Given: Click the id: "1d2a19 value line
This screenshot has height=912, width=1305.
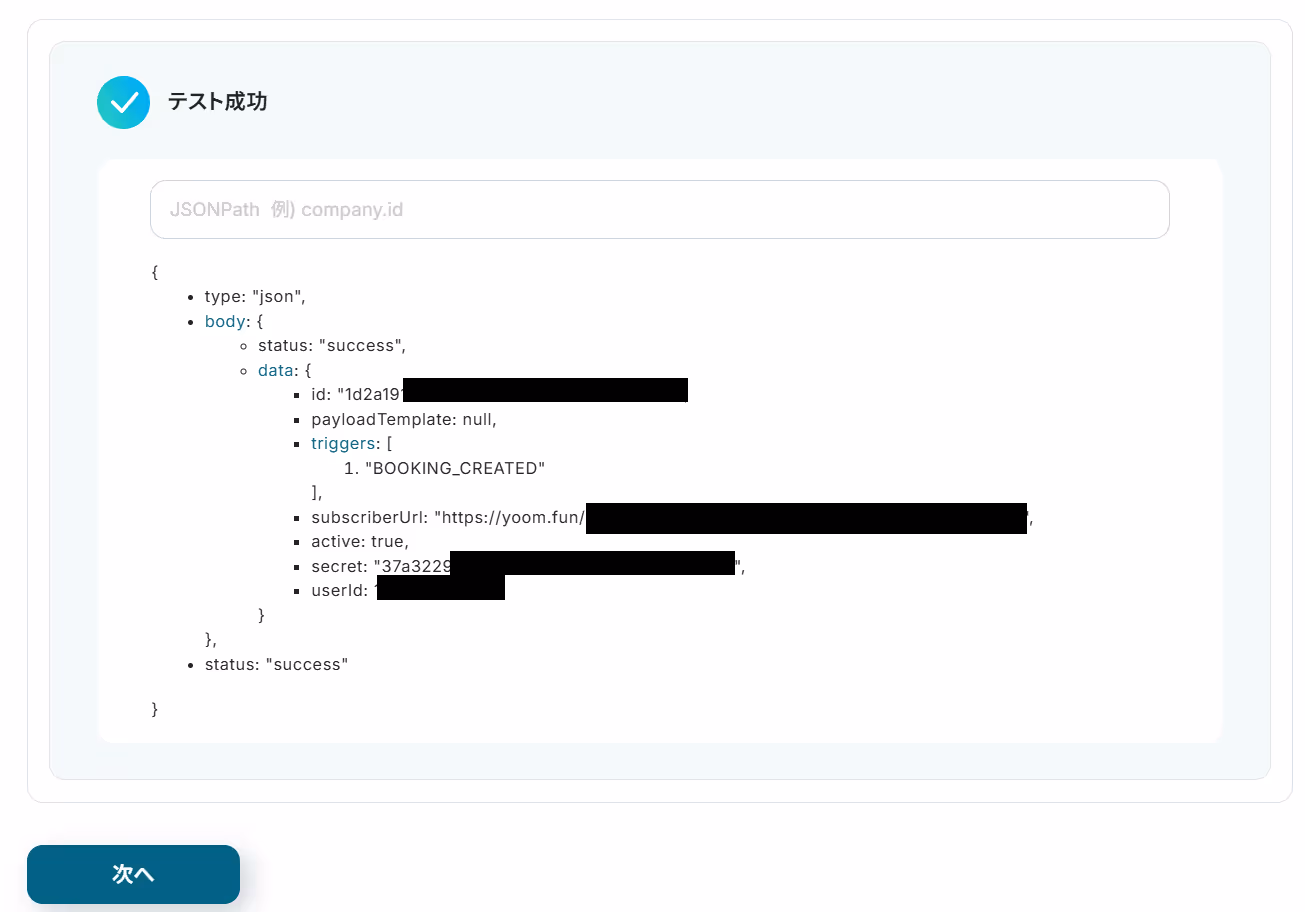Looking at the screenshot, I should pyautogui.click(x=499, y=394).
